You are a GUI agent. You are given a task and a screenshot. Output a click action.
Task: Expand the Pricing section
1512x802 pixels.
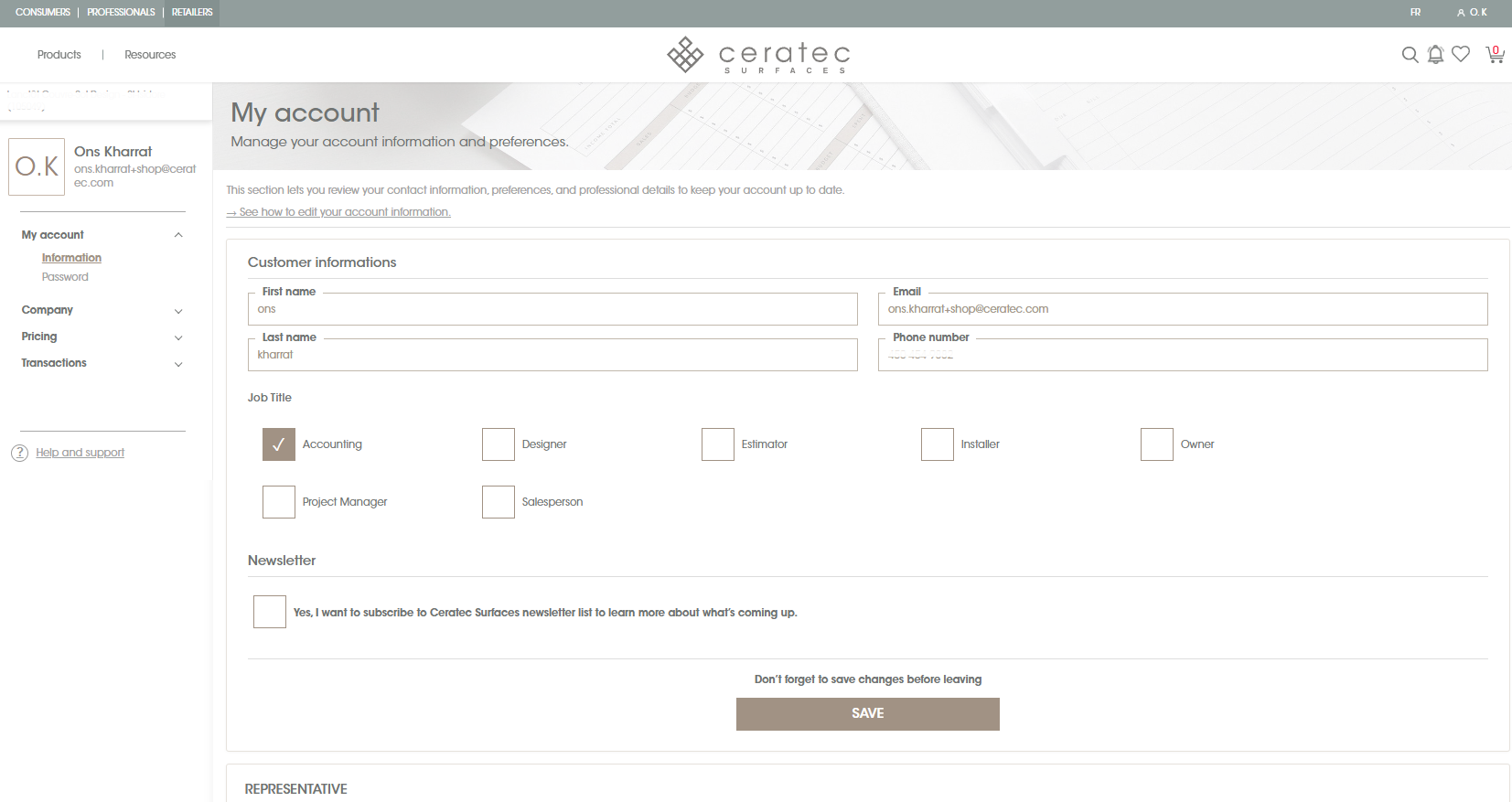coord(178,337)
